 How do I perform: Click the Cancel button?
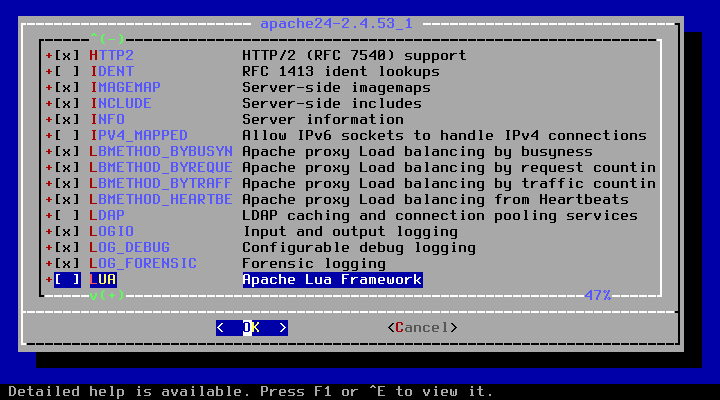(x=422, y=328)
